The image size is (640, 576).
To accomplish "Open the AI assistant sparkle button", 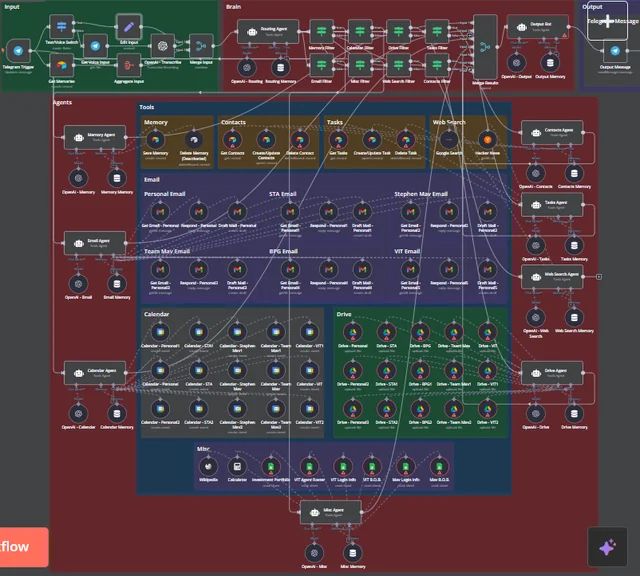I will [x=606, y=547].
